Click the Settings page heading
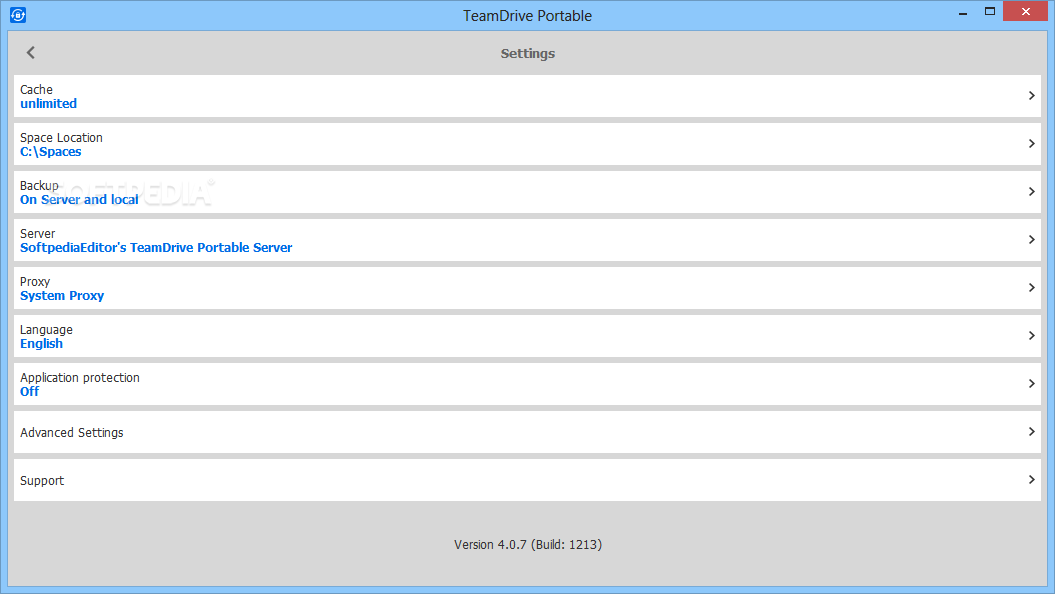Viewport: 1055px width, 594px height. pyautogui.click(x=528, y=54)
